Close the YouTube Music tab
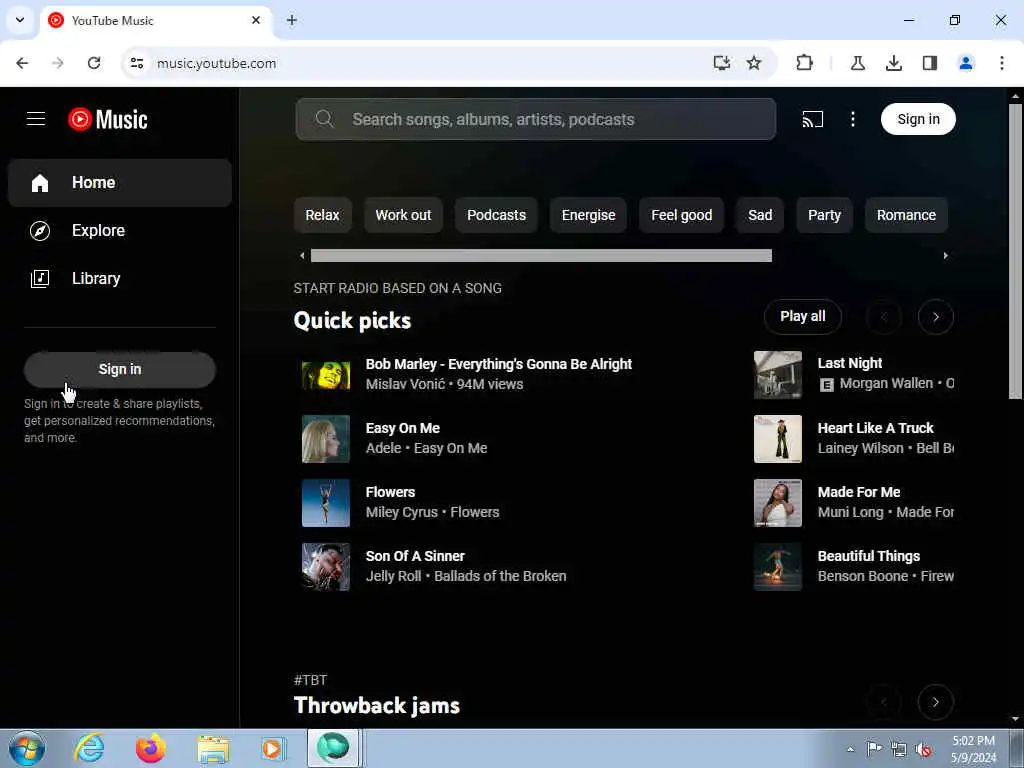The image size is (1024, 768). pos(255,20)
